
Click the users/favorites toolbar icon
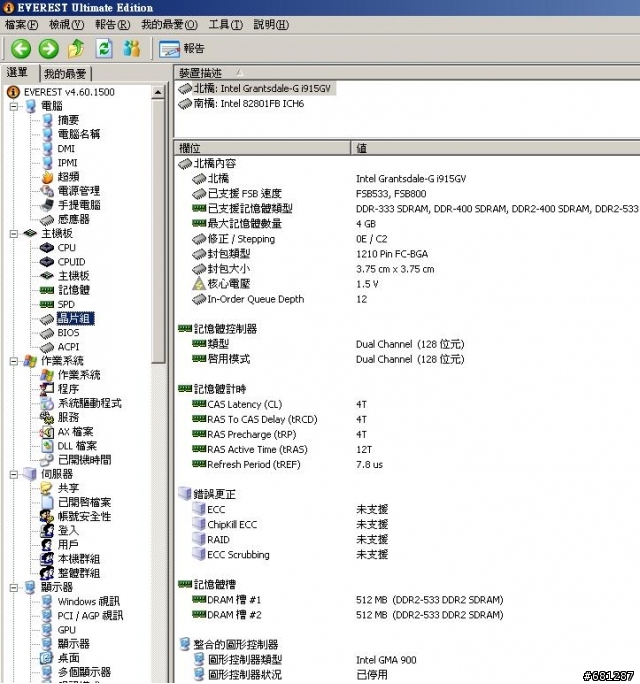(131, 48)
